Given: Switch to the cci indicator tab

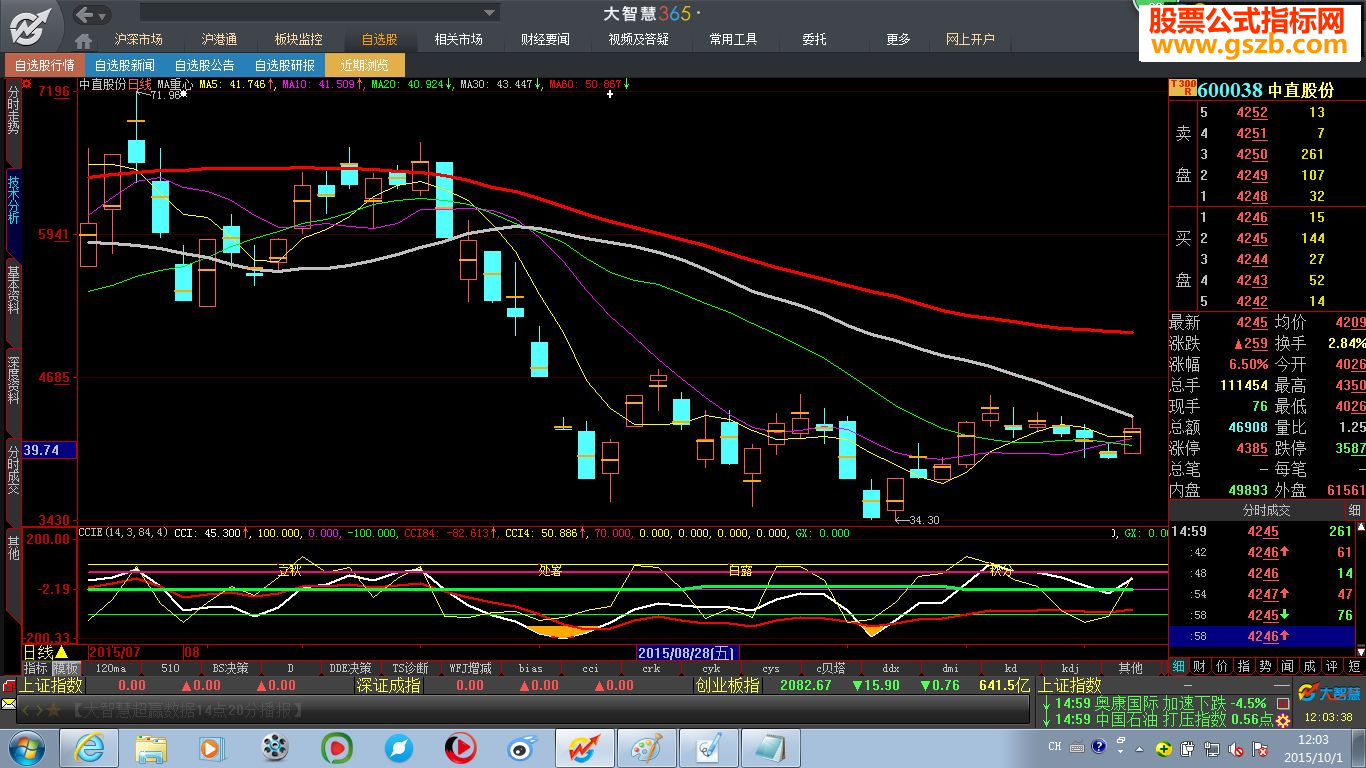Looking at the screenshot, I should point(591,668).
